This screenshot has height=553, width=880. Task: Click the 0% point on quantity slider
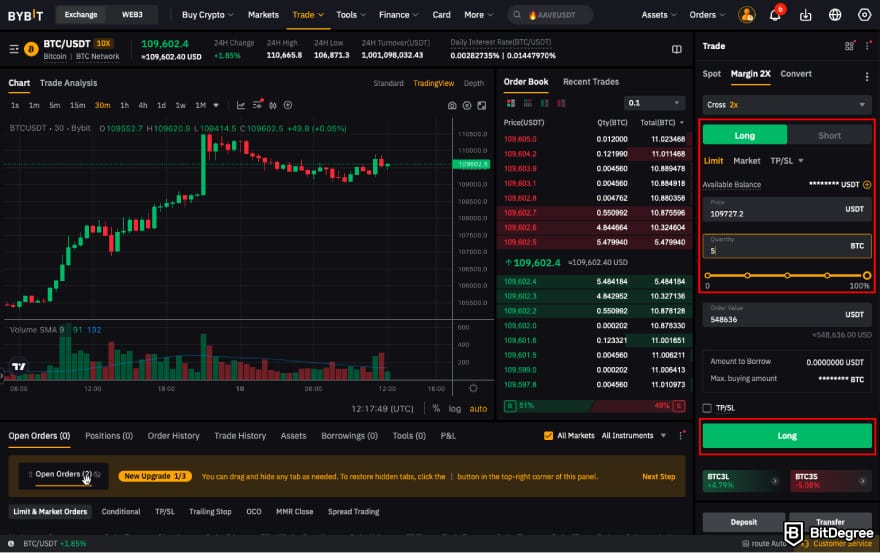coord(707,275)
